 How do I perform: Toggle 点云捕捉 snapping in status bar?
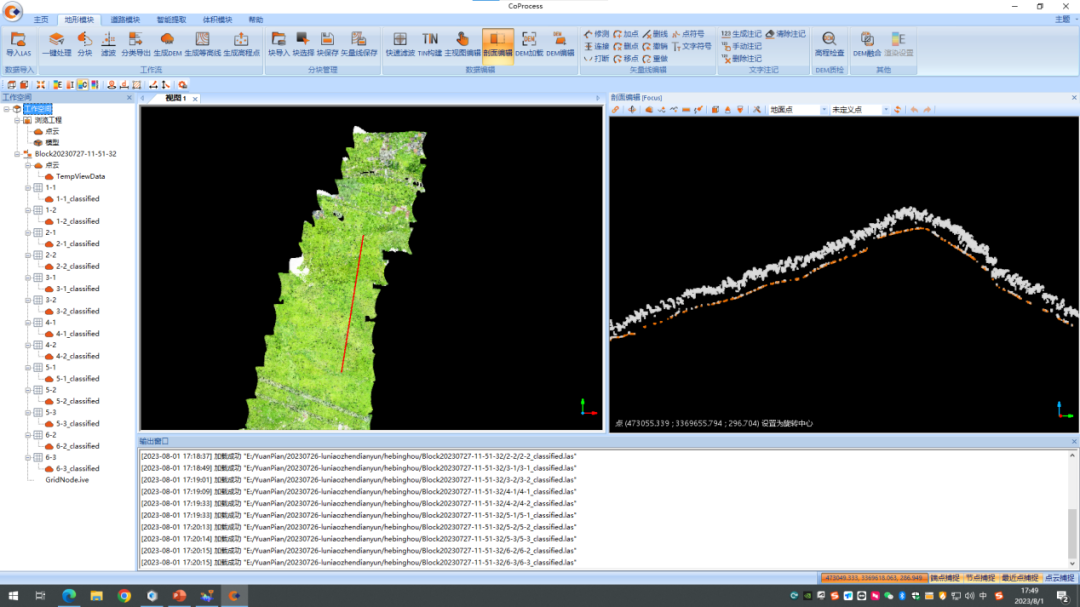[x=1059, y=578]
